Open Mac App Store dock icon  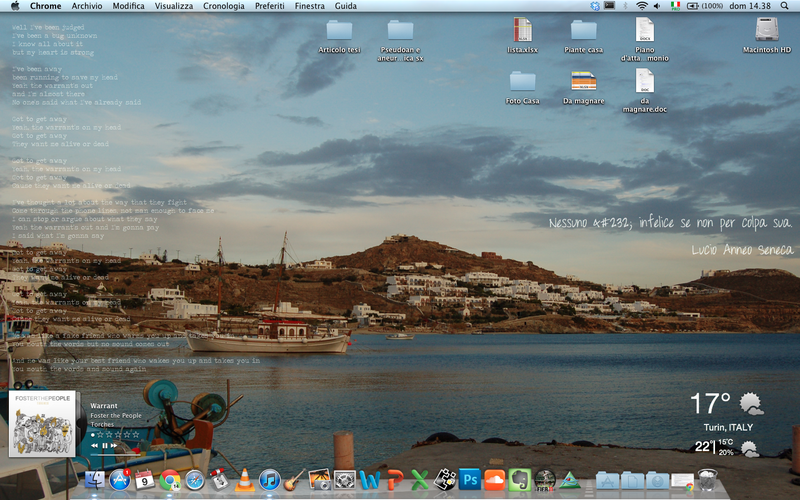[x=121, y=481]
